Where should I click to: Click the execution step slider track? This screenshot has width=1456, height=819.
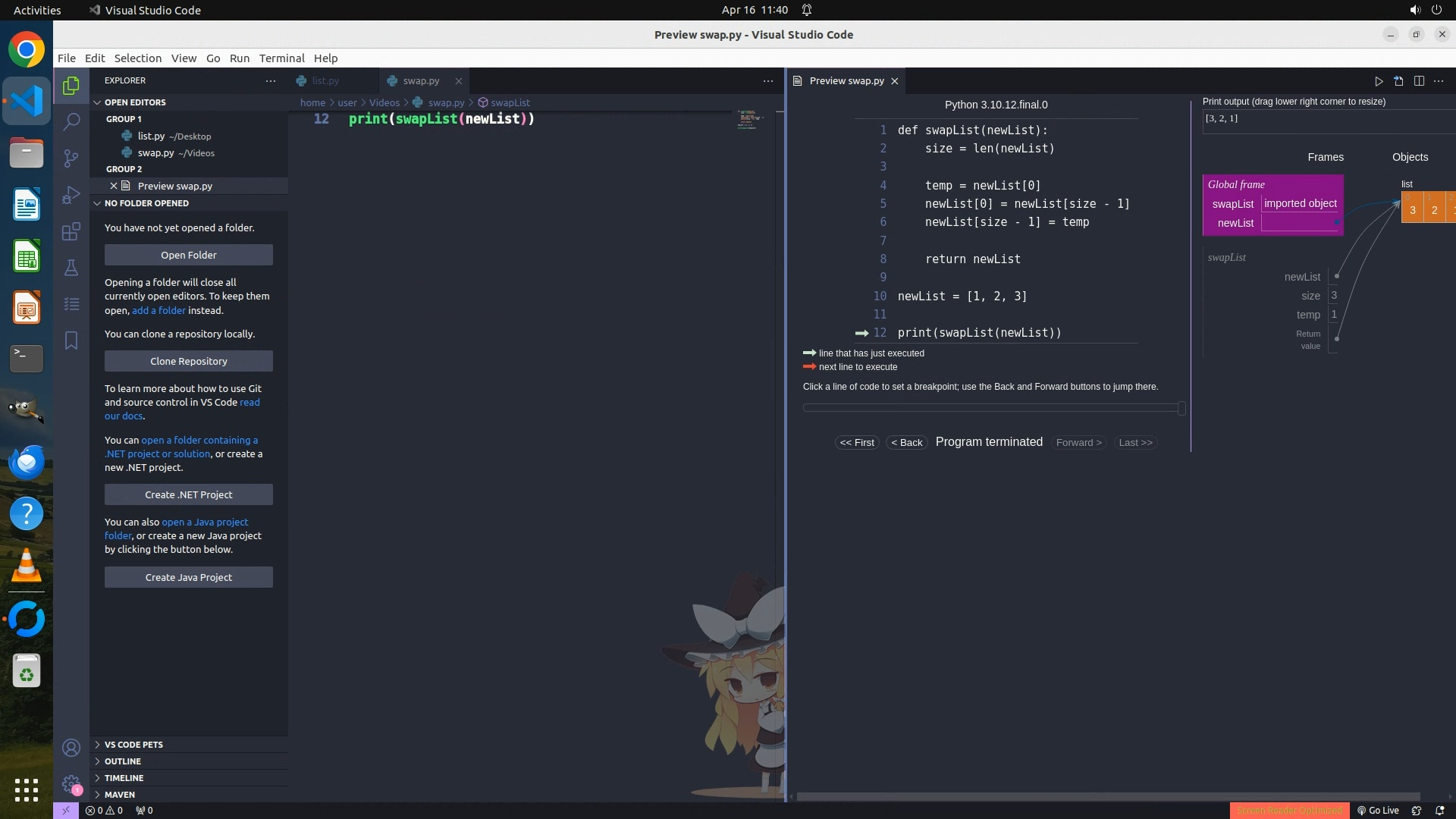click(x=990, y=408)
